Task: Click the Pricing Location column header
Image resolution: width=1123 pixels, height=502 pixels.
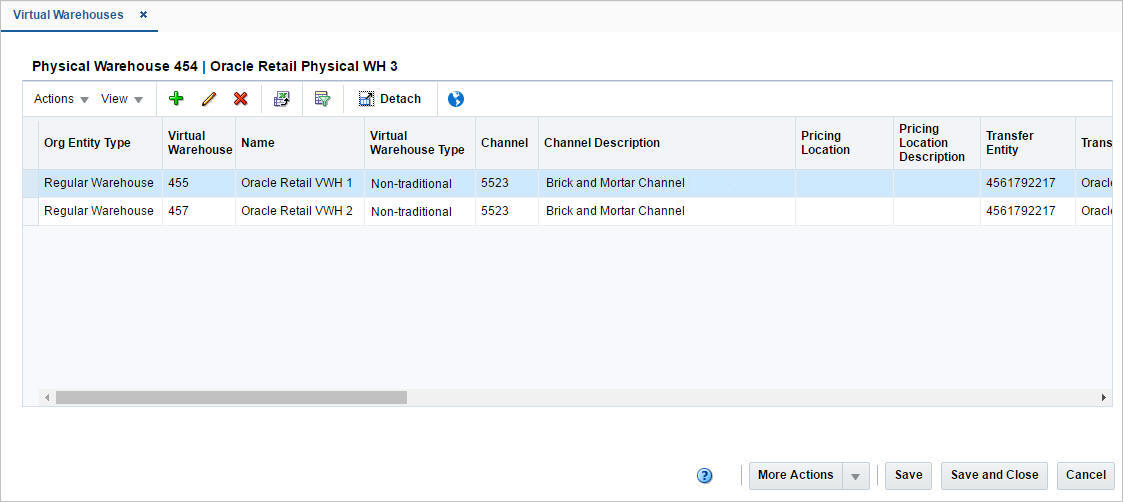Action: pos(844,143)
